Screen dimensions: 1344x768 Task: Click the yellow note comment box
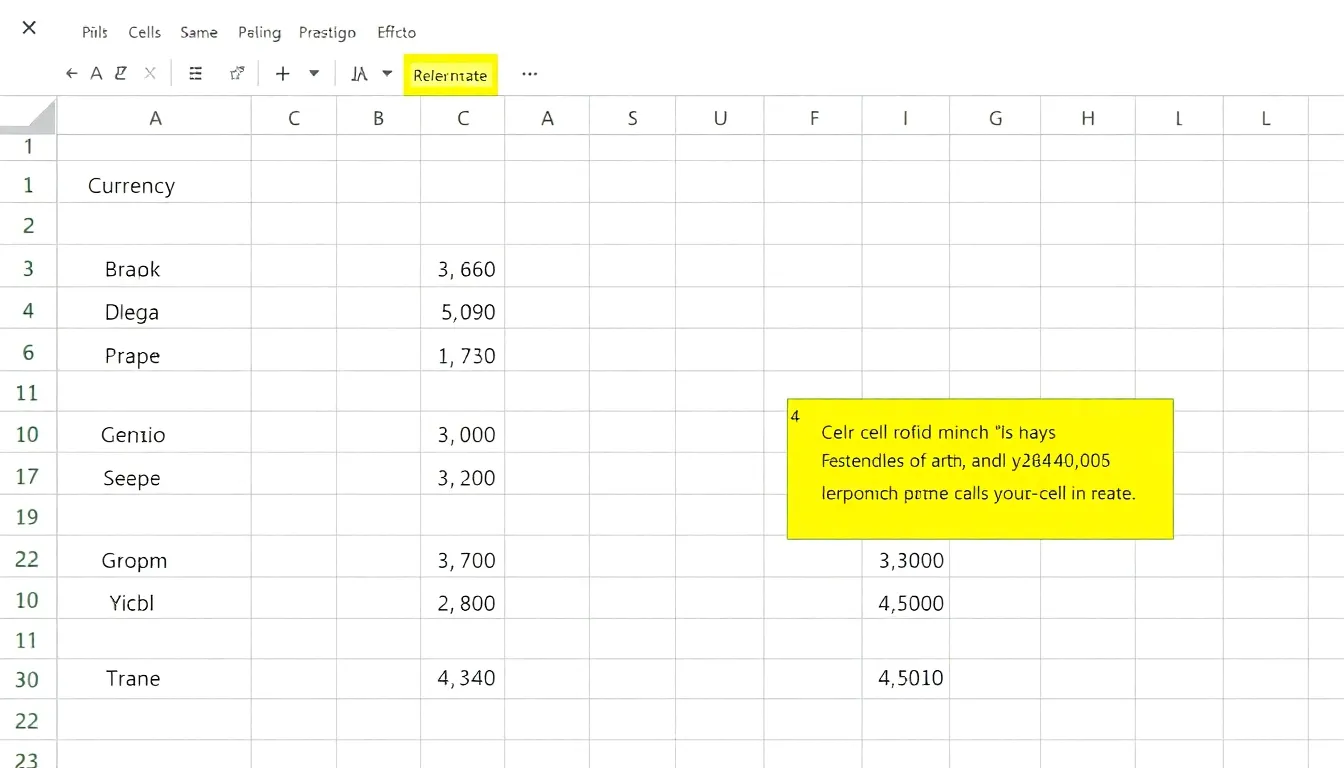click(x=980, y=469)
